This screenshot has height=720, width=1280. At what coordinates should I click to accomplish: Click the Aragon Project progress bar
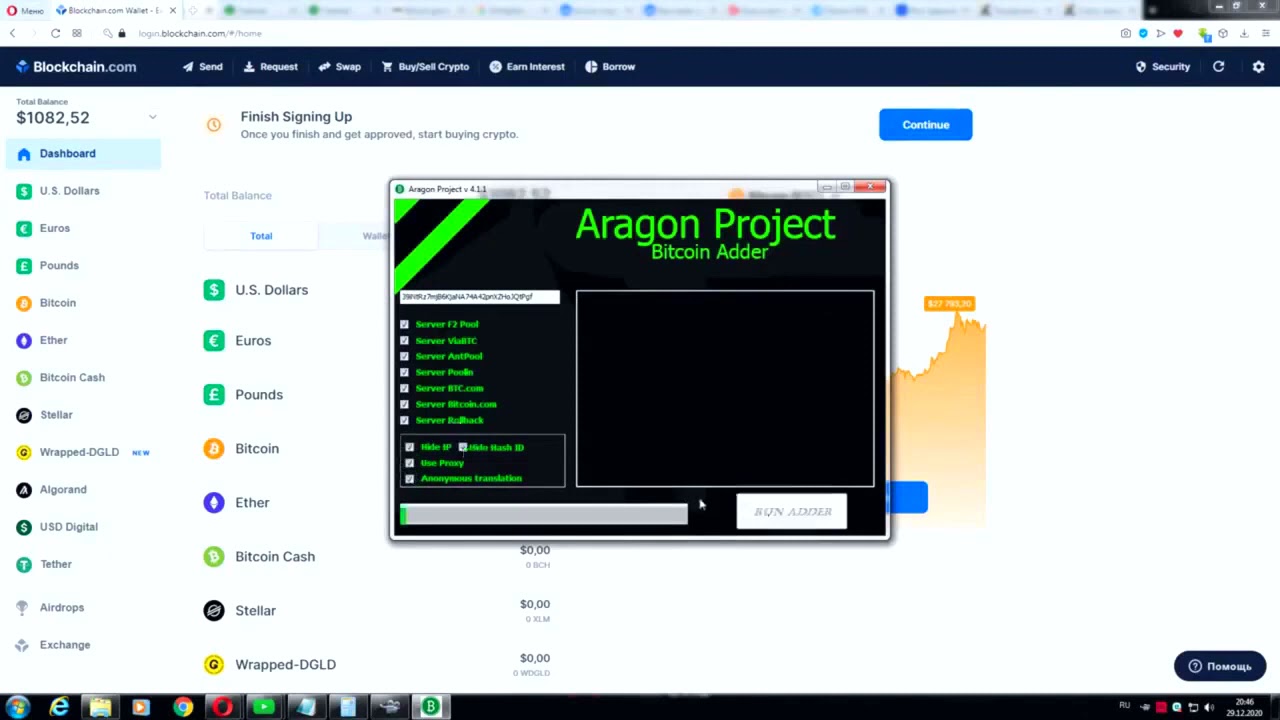[544, 514]
